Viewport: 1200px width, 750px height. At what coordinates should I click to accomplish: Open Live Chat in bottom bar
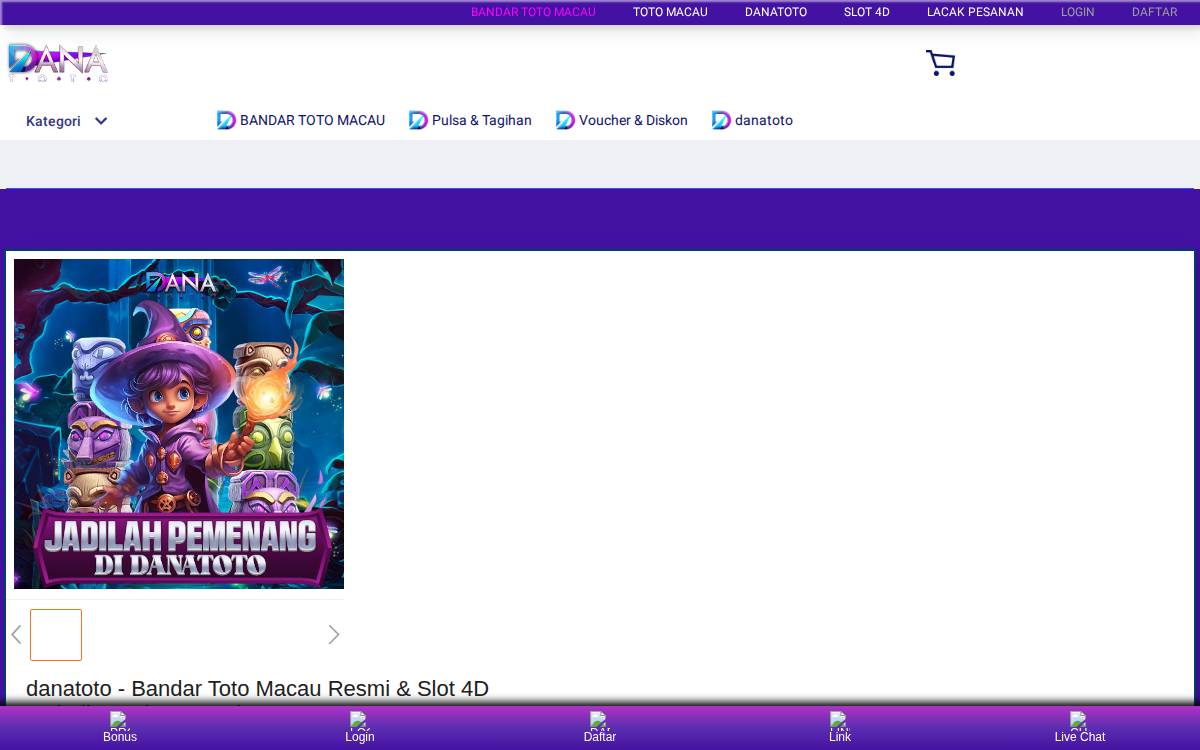tap(1080, 728)
